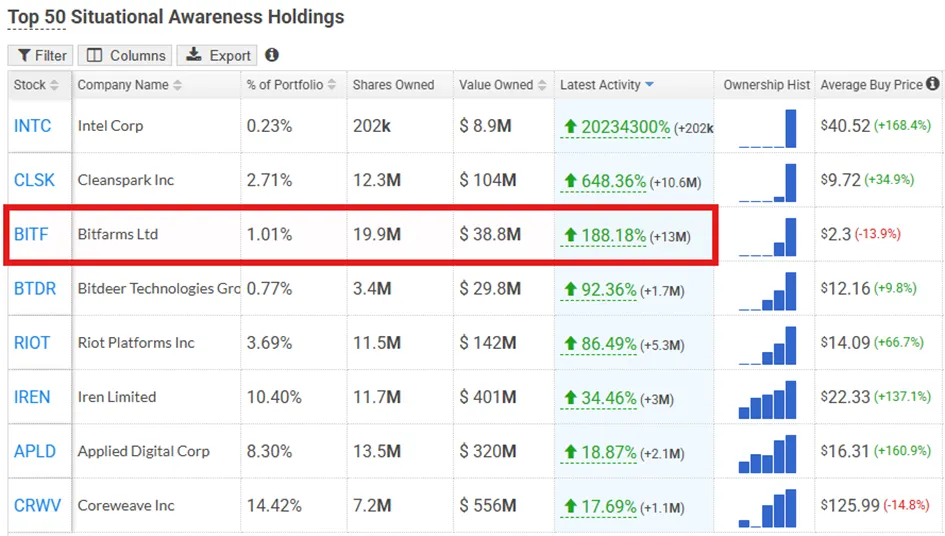The width and height of the screenshot is (945, 536).
Task: Open the Columns chooser button
Action: point(125,55)
